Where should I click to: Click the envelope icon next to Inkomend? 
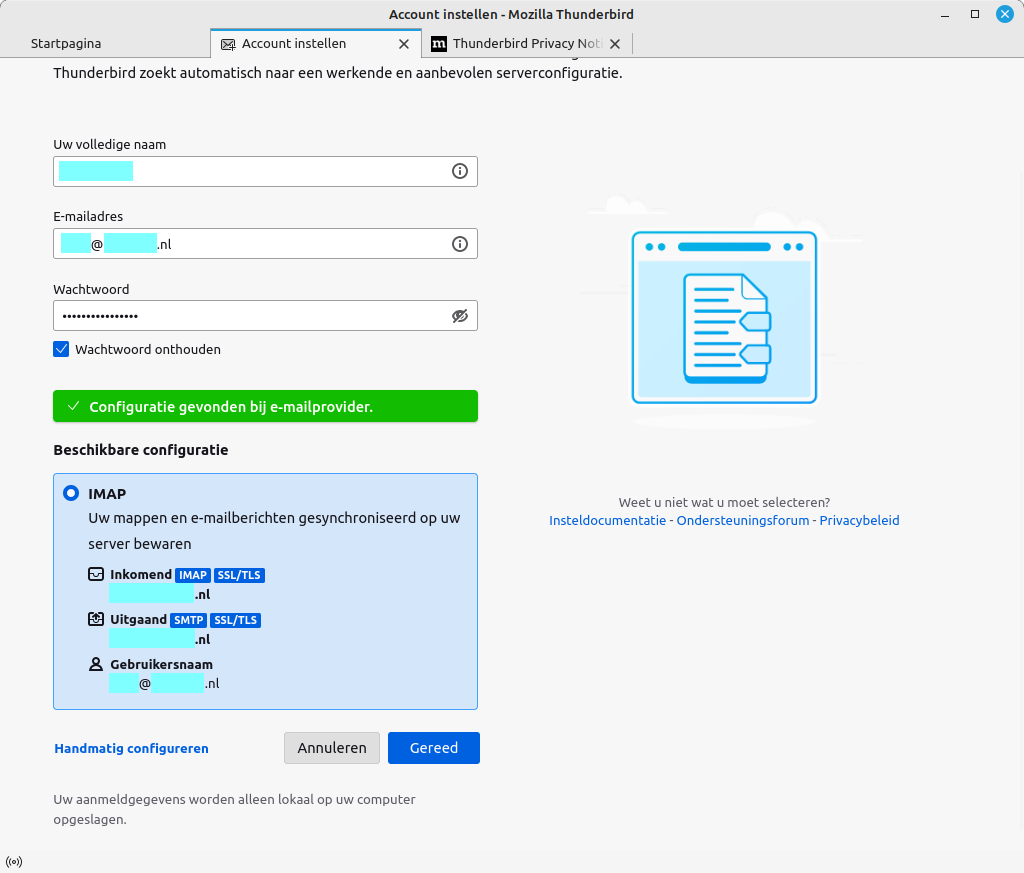tap(95, 574)
